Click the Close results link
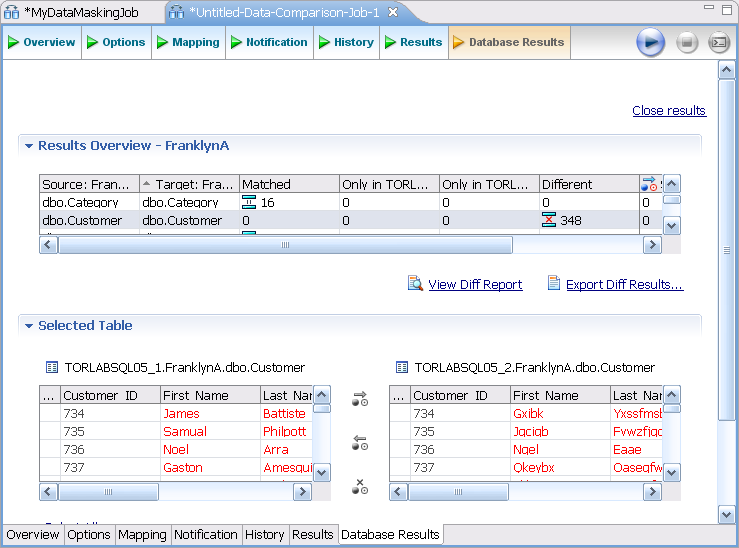Screen dimensions: 739x548 click(x=669, y=111)
